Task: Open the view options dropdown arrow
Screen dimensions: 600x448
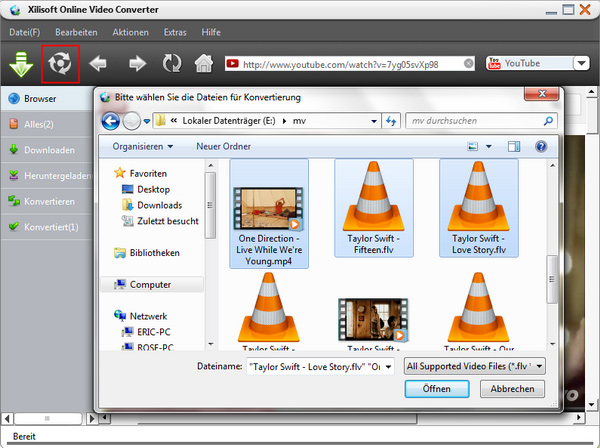Action: [489, 147]
